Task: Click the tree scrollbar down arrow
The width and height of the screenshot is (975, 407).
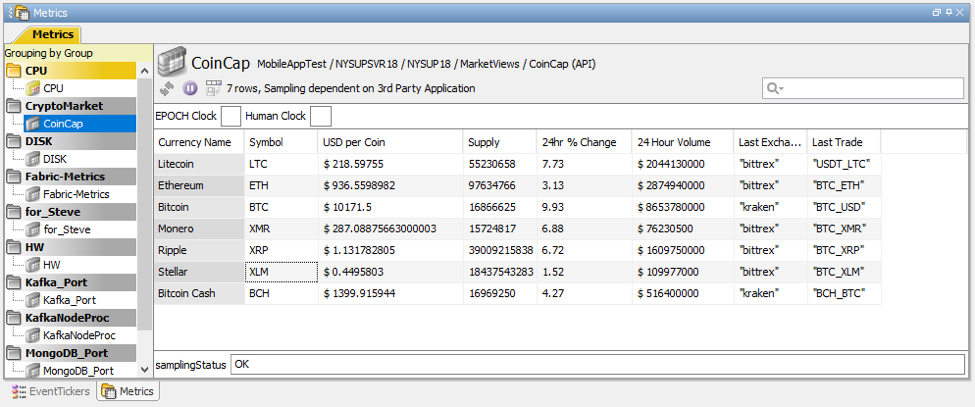Action: click(144, 370)
